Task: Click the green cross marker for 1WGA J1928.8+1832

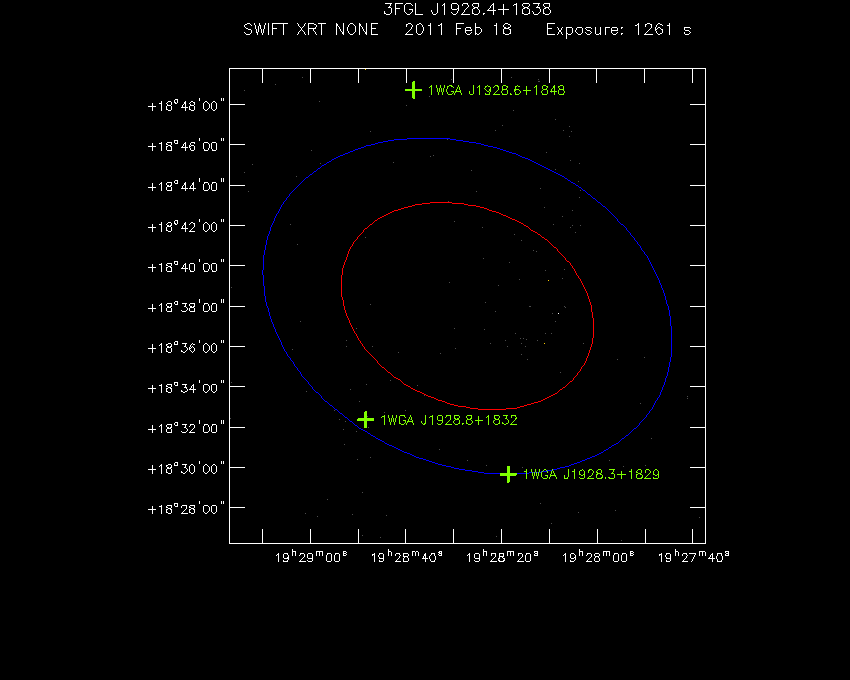Action: click(365, 420)
